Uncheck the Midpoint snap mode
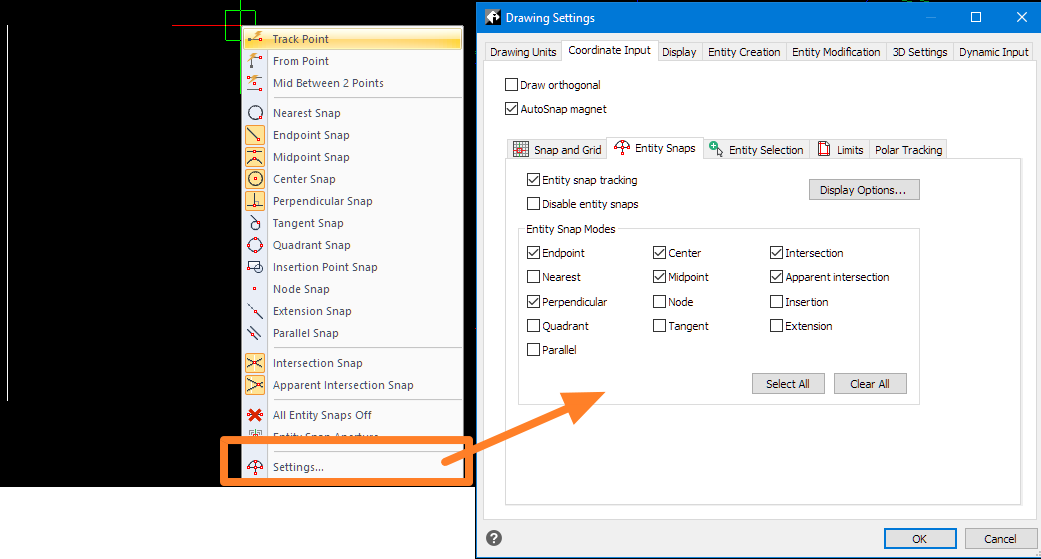This screenshot has height=559, width=1041. pos(659,276)
